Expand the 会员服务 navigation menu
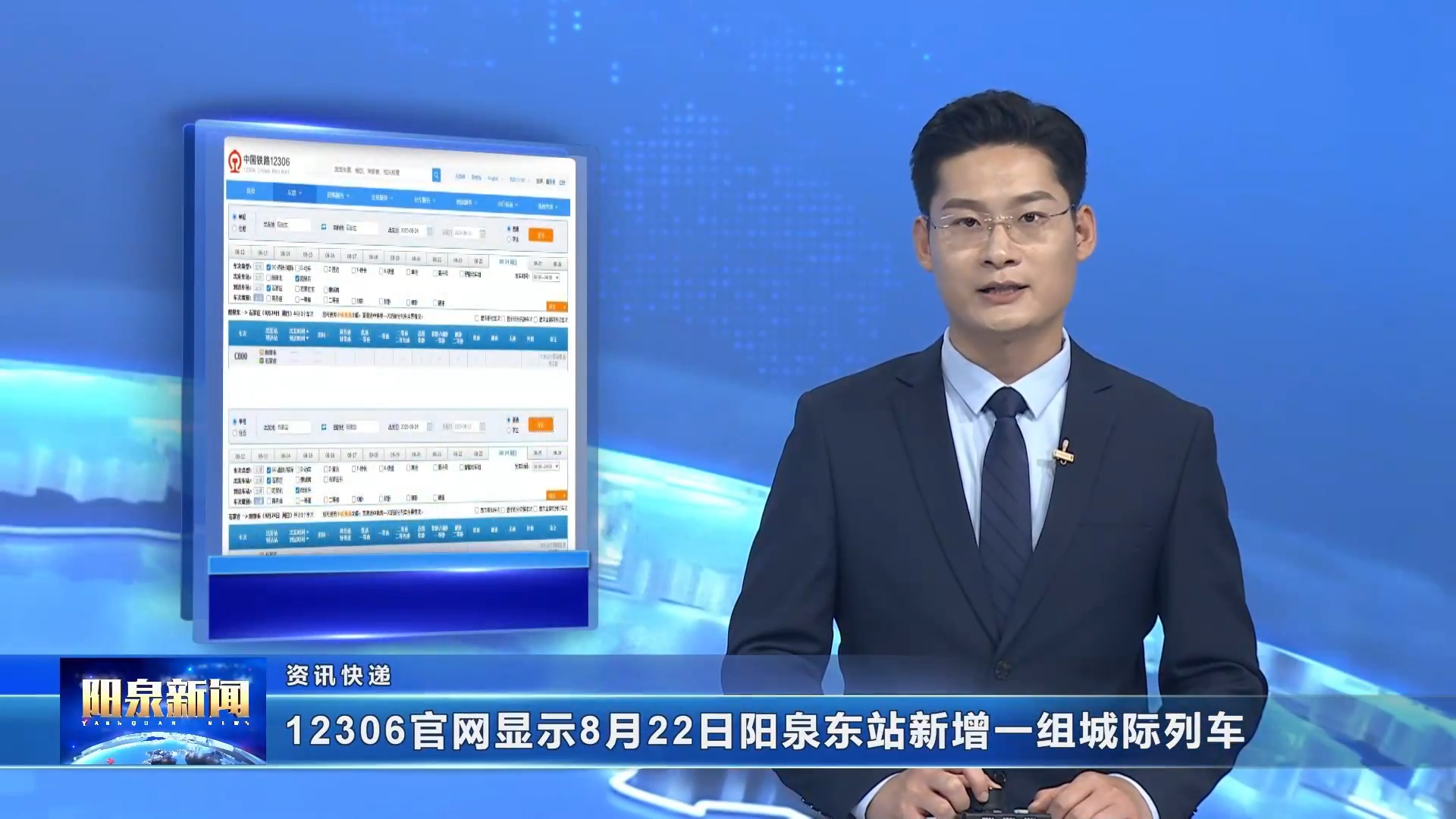 [x=381, y=198]
